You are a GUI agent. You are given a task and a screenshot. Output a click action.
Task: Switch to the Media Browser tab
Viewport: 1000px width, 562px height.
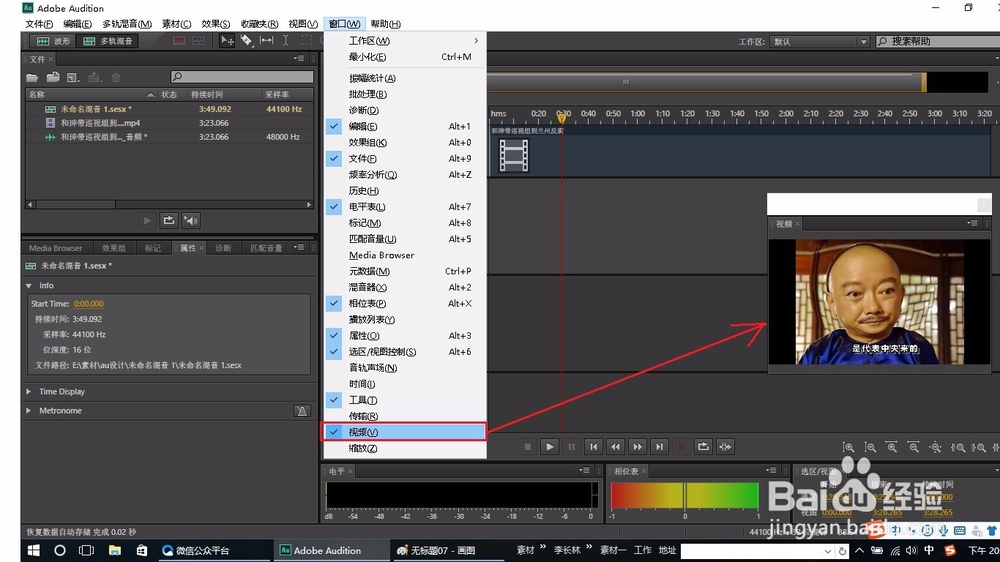pos(55,248)
